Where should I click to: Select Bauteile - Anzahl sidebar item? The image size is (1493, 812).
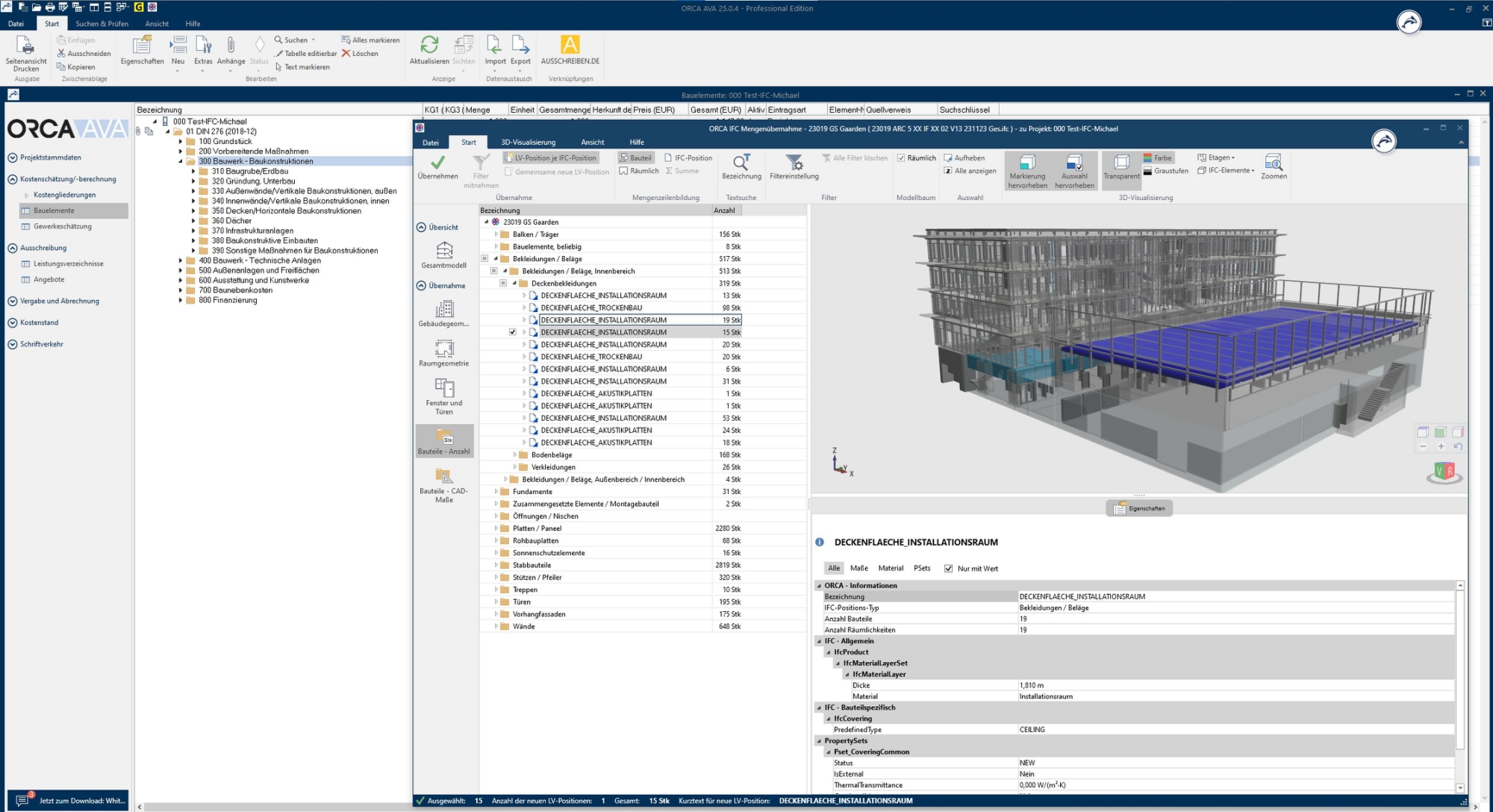444,441
